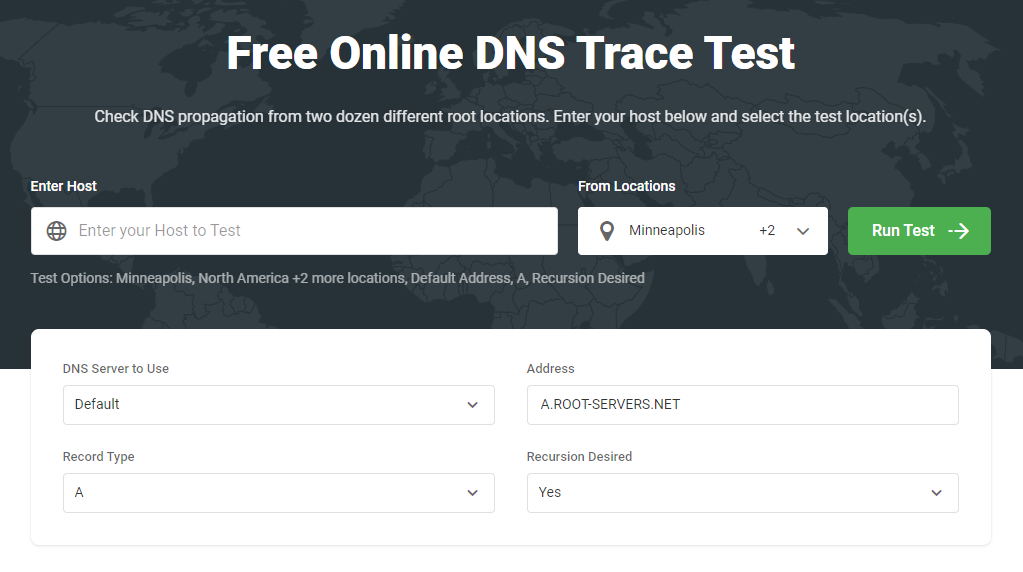Click the Address field A.ROOT-SERVERS.NET
This screenshot has width=1023, height=572.
pos(742,405)
